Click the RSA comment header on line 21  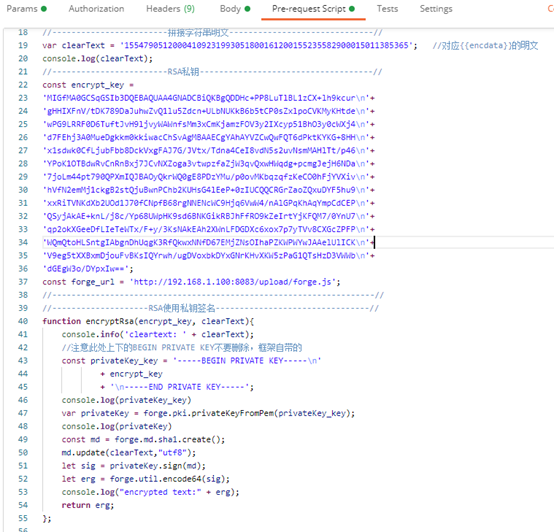click(212, 72)
